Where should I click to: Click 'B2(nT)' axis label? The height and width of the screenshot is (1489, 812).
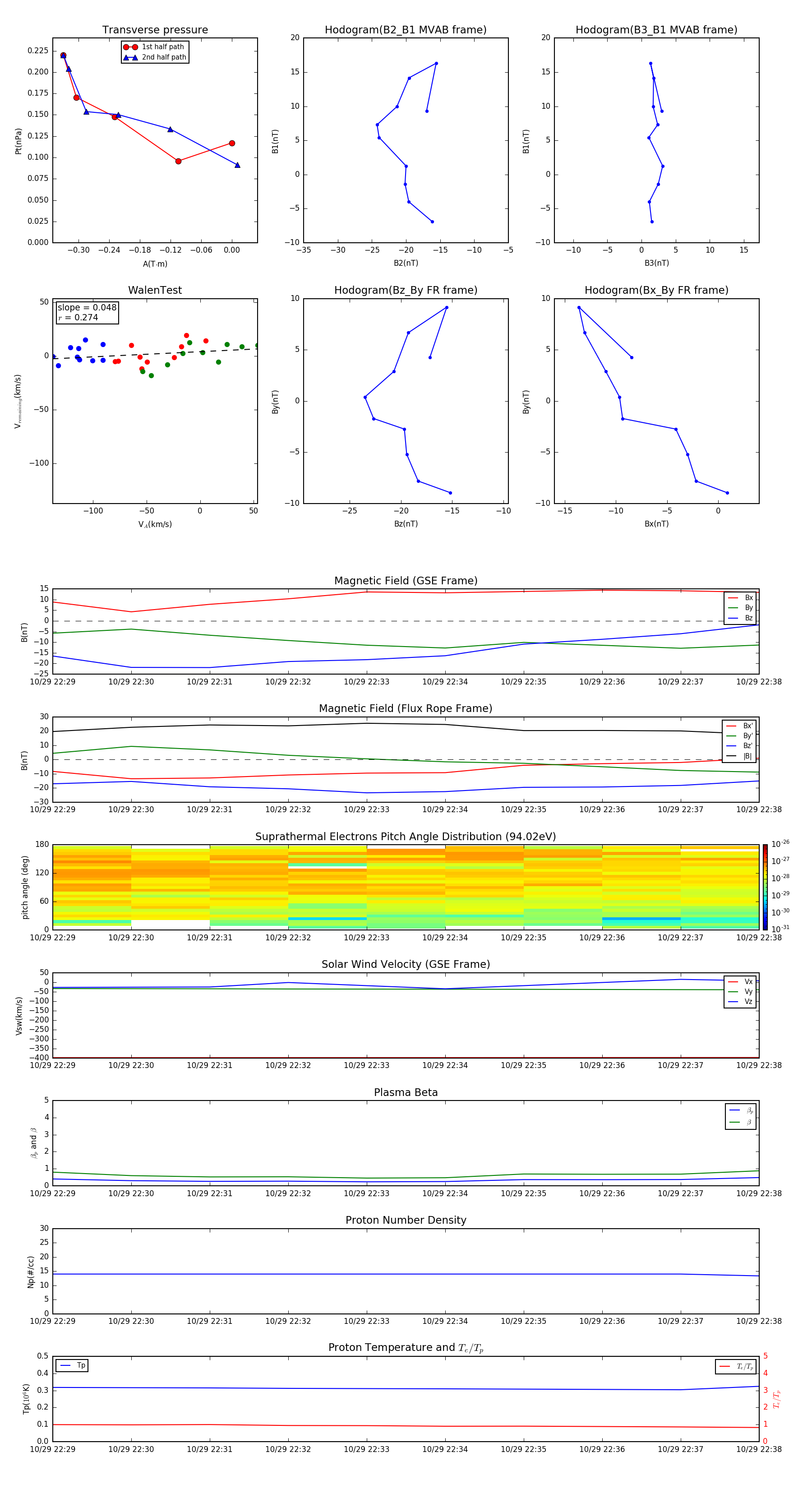pyautogui.click(x=406, y=263)
